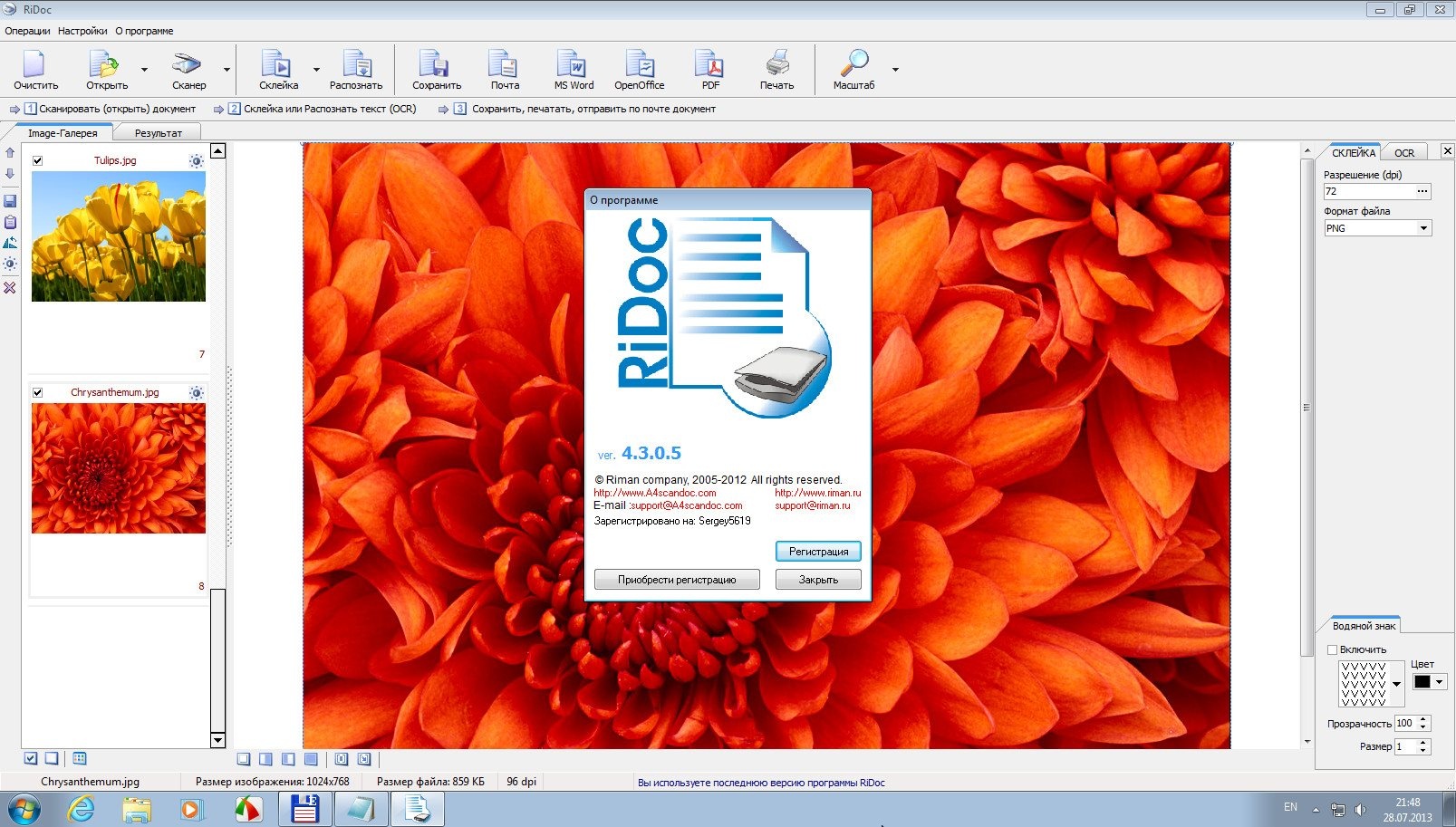
Task: Click the gallery scrollbar up arrow
Action: (x=217, y=151)
